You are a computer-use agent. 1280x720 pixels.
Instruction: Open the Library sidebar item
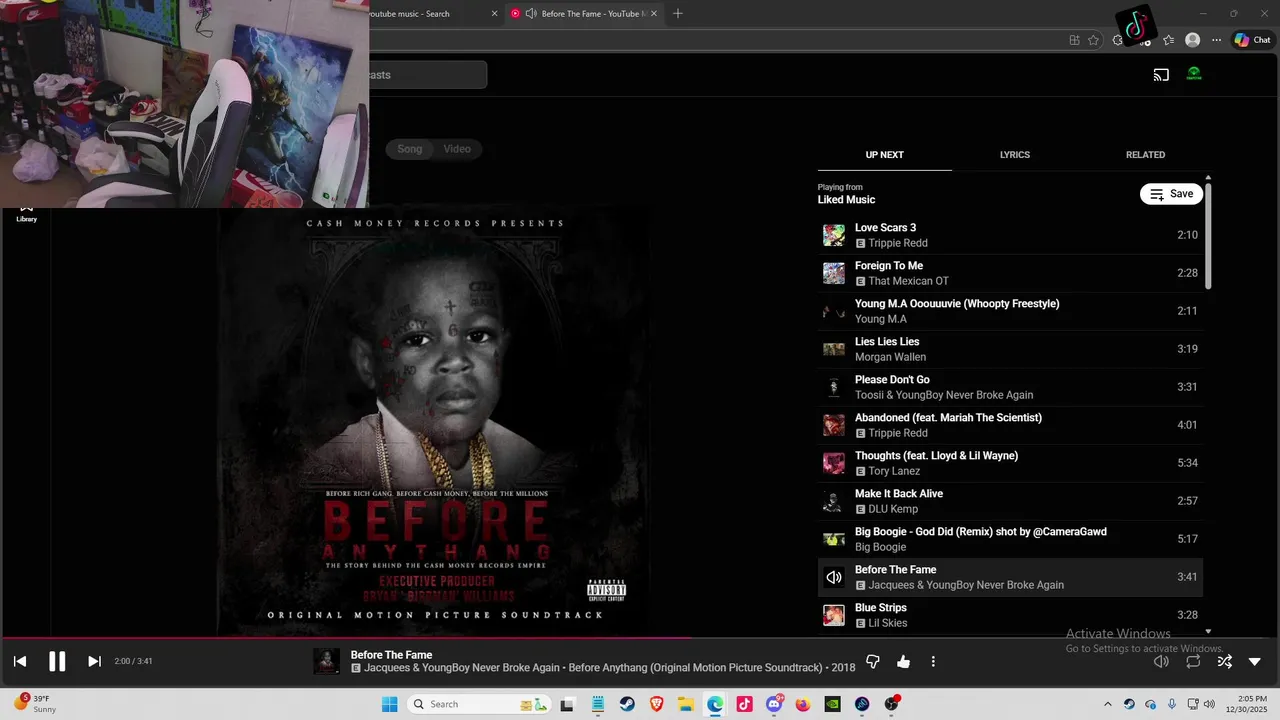coord(26,213)
